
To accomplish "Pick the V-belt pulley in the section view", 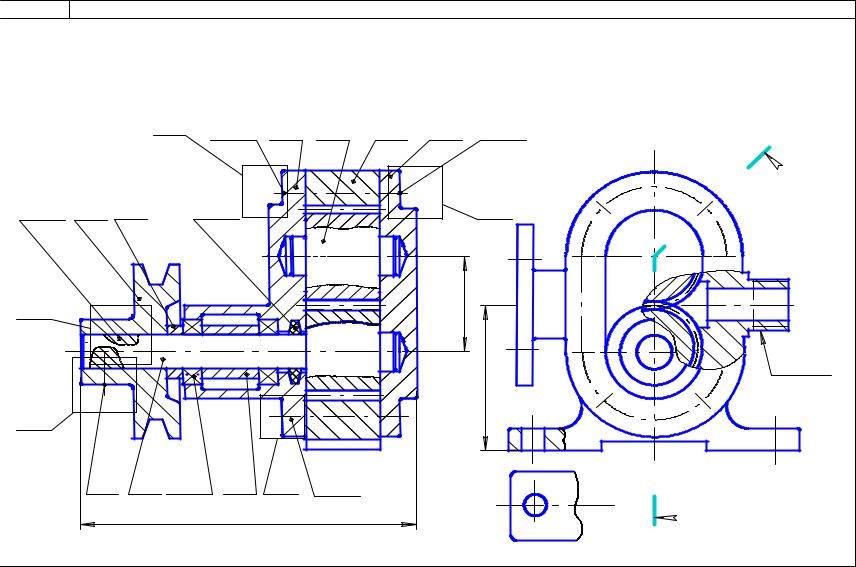I will 156,351.
